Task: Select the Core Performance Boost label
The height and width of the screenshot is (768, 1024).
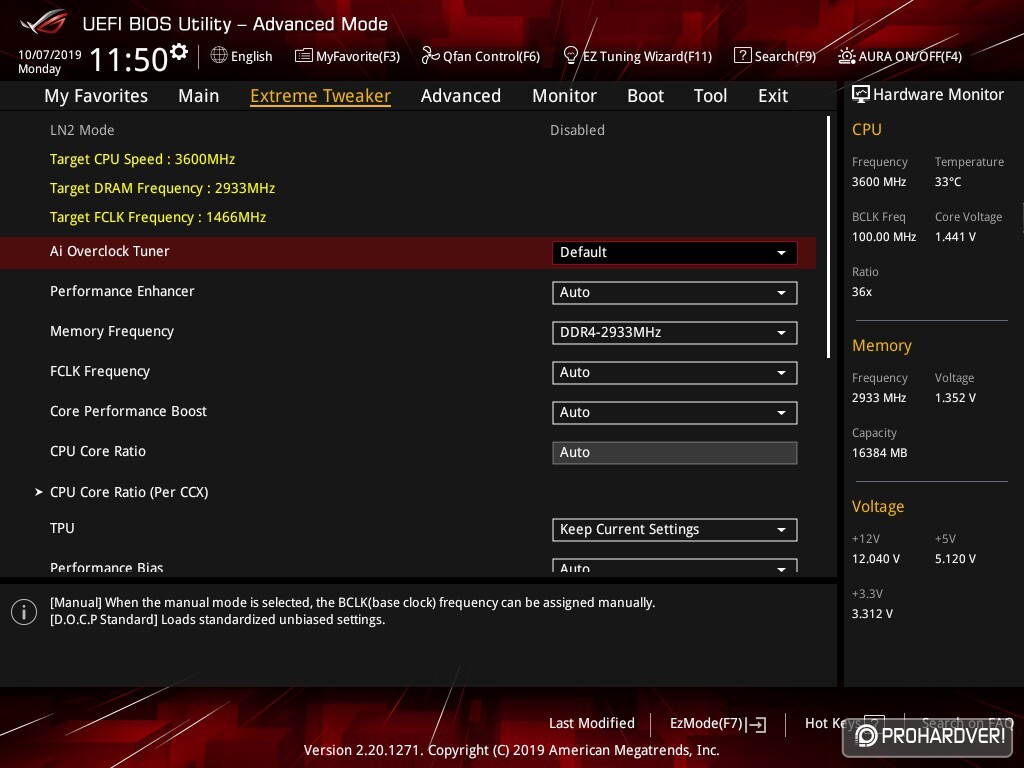Action: pos(128,411)
